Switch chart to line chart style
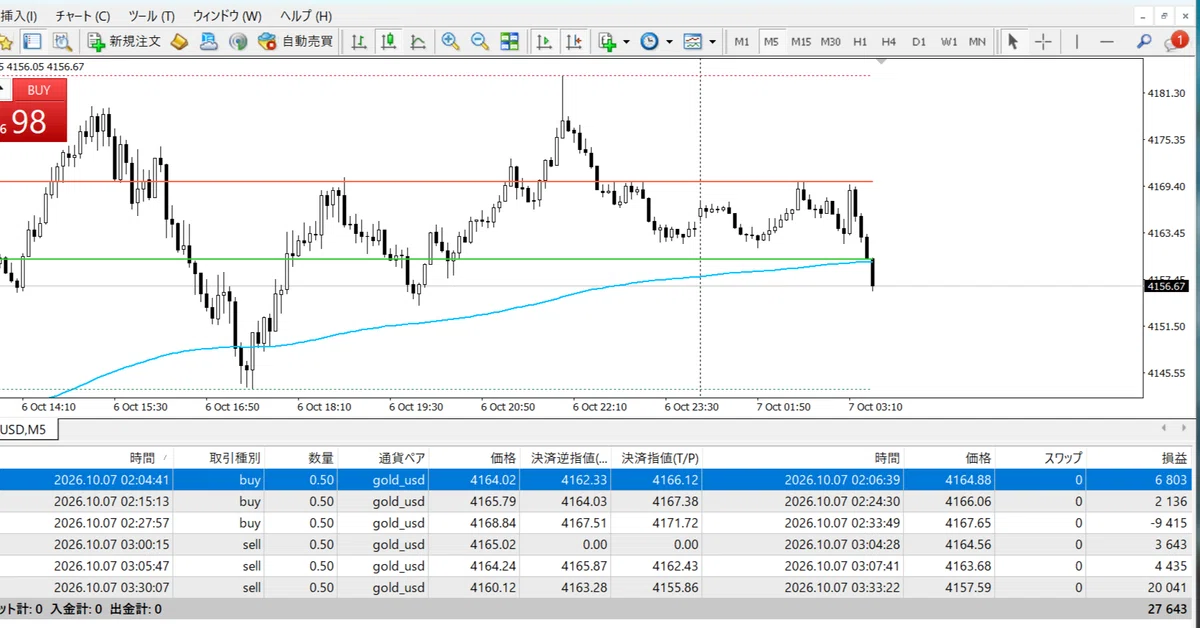 [x=418, y=42]
